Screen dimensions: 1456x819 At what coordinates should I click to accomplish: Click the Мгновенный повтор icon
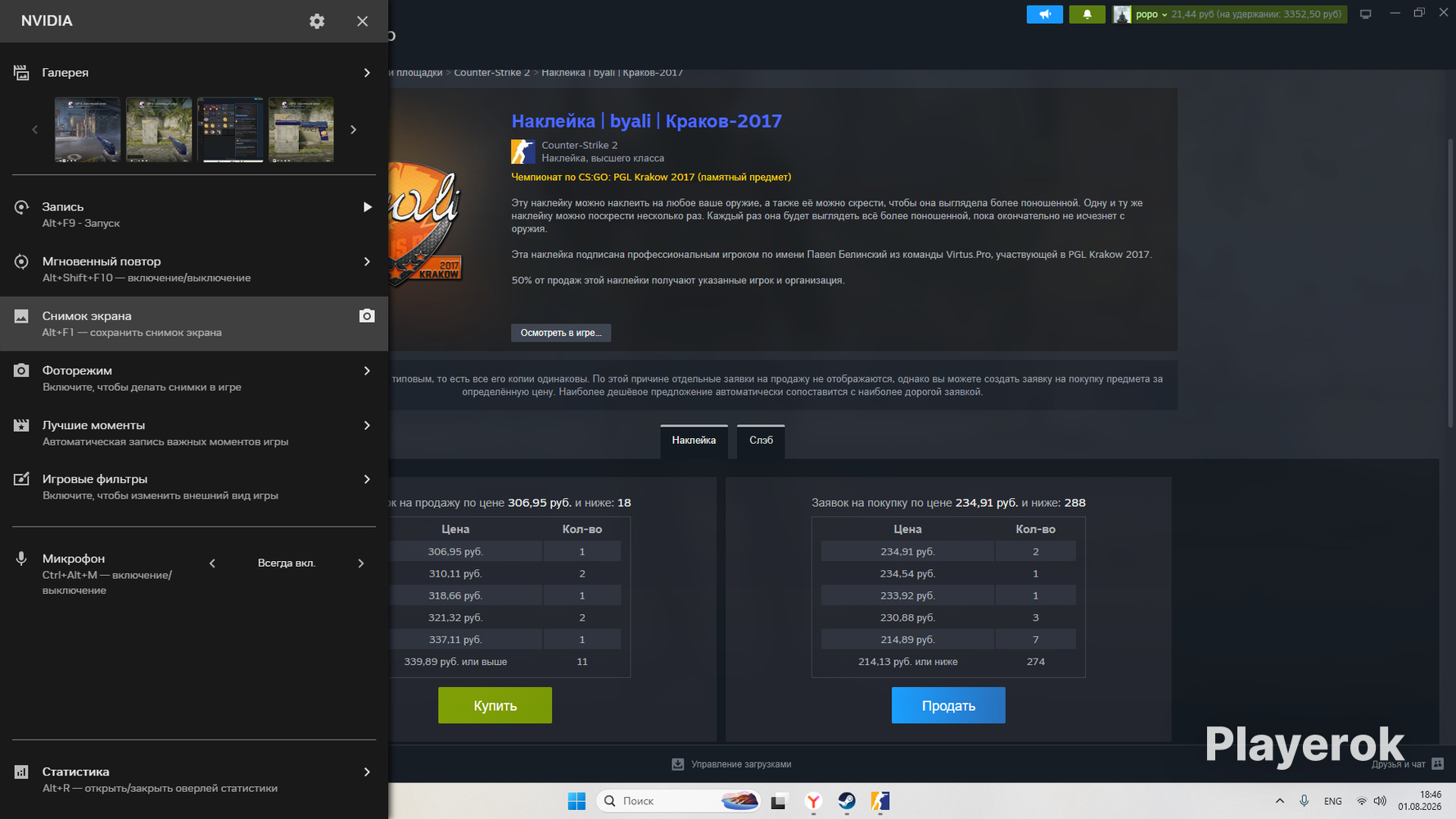click(21, 262)
